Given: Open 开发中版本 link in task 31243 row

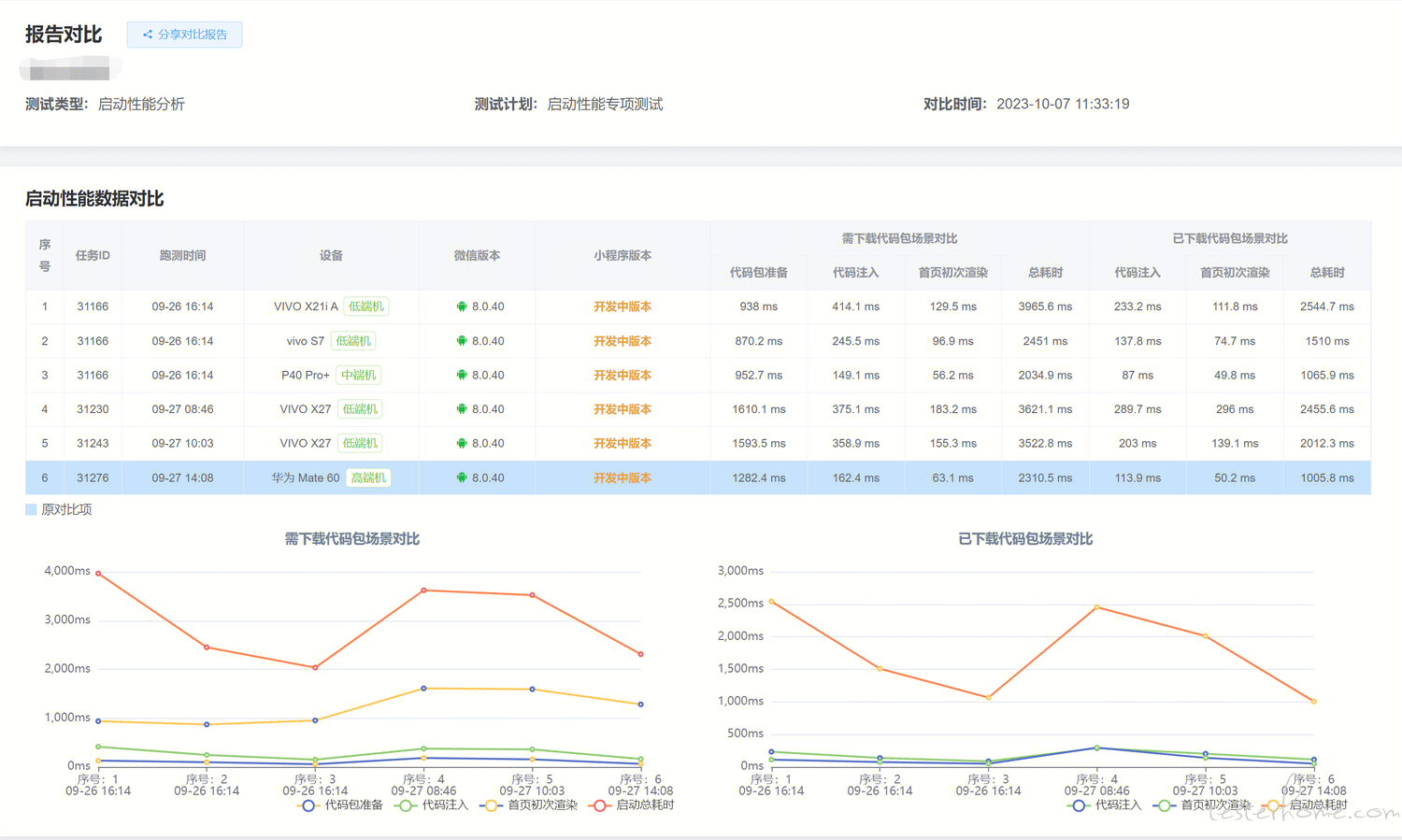Looking at the screenshot, I should tap(622, 443).
